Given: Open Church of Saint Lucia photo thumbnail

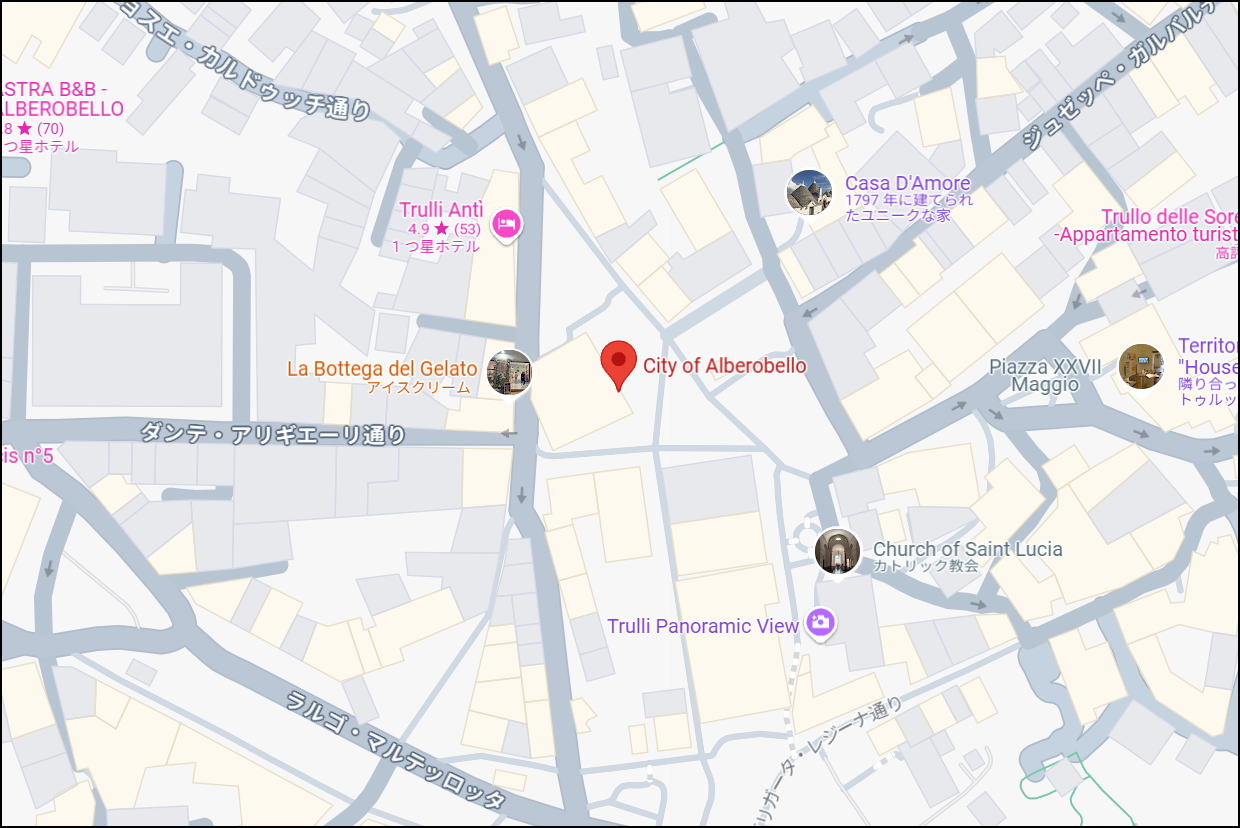Looking at the screenshot, I should pyautogui.click(x=837, y=551).
